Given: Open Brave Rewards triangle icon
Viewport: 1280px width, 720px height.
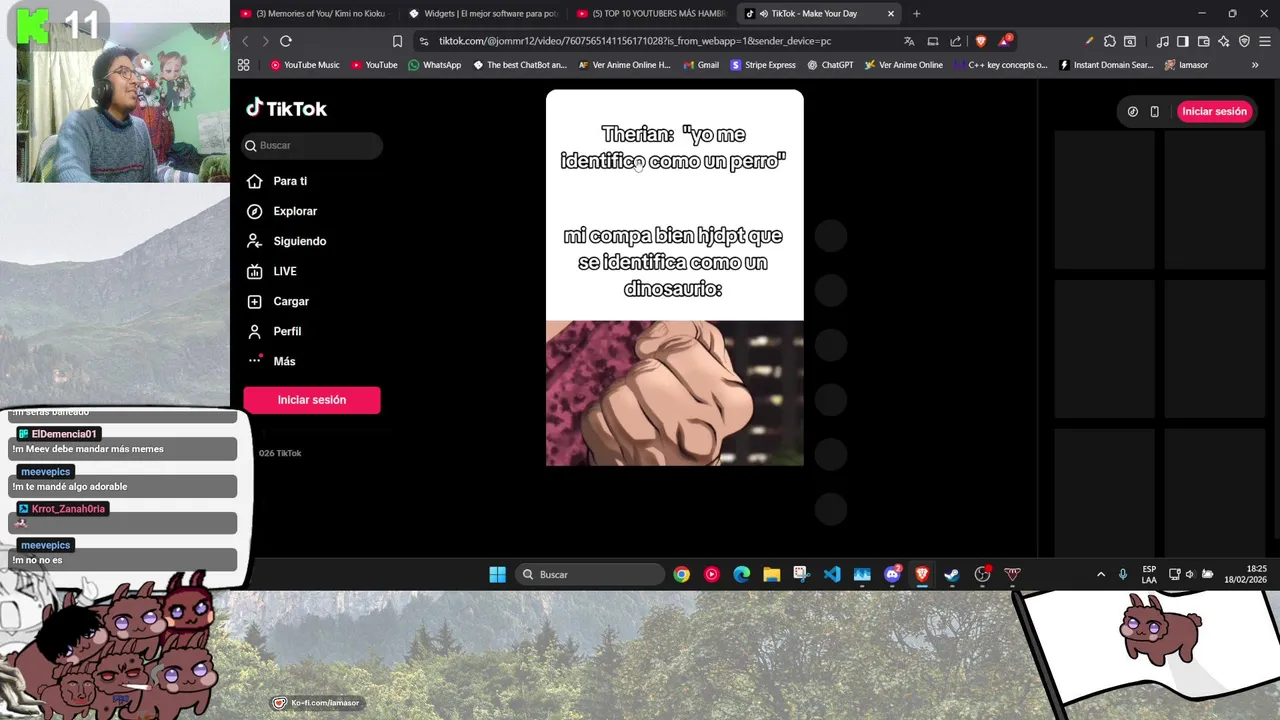Looking at the screenshot, I should tap(1004, 41).
